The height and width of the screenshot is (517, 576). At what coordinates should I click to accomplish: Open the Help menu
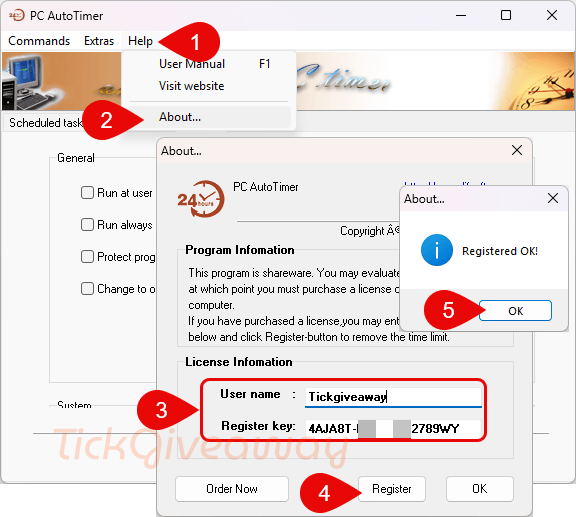pyautogui.click(x=140, y=41)
